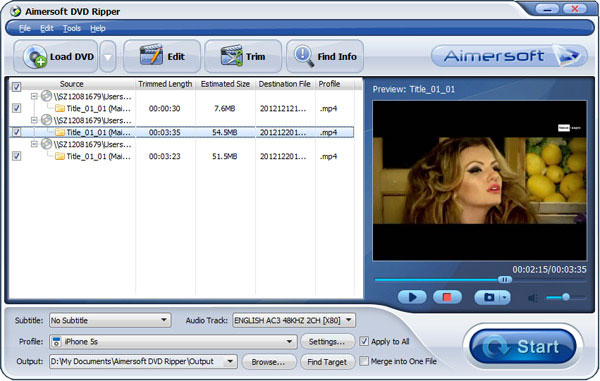Open the Profile dropdown showing iPhone 5s

173,342
